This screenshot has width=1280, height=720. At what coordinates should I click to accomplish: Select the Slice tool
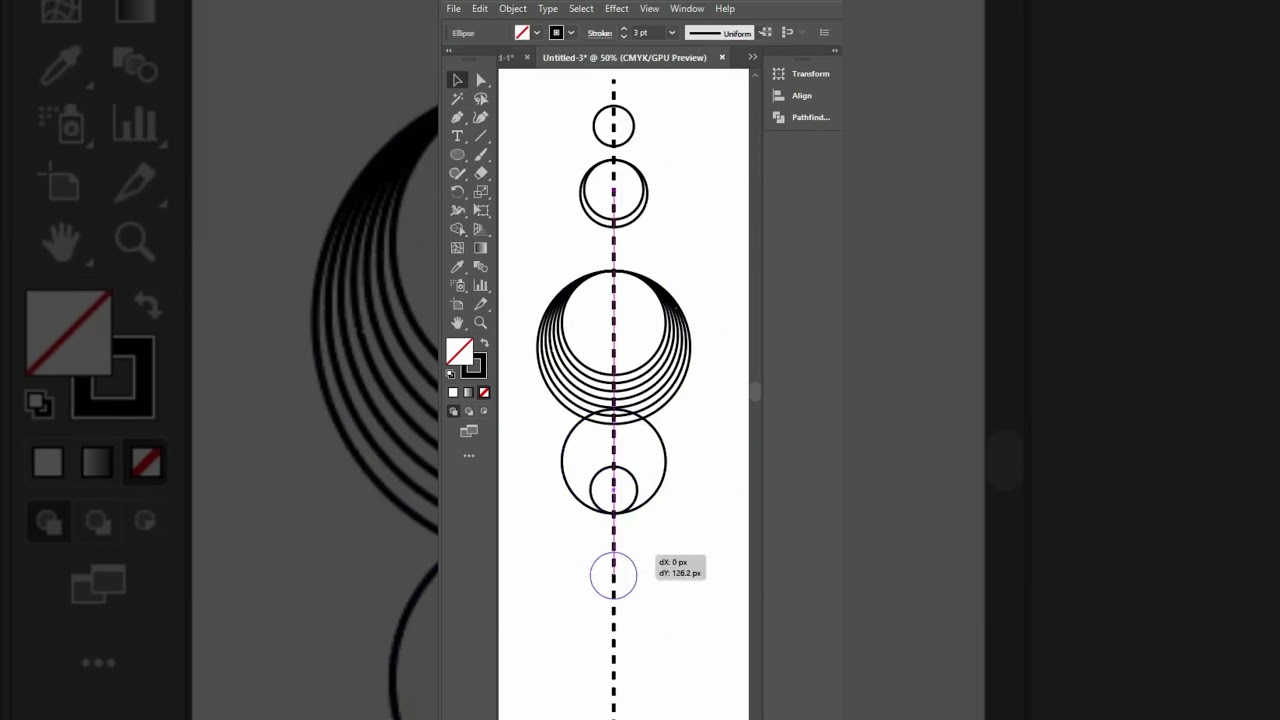[x=481, y=304]
